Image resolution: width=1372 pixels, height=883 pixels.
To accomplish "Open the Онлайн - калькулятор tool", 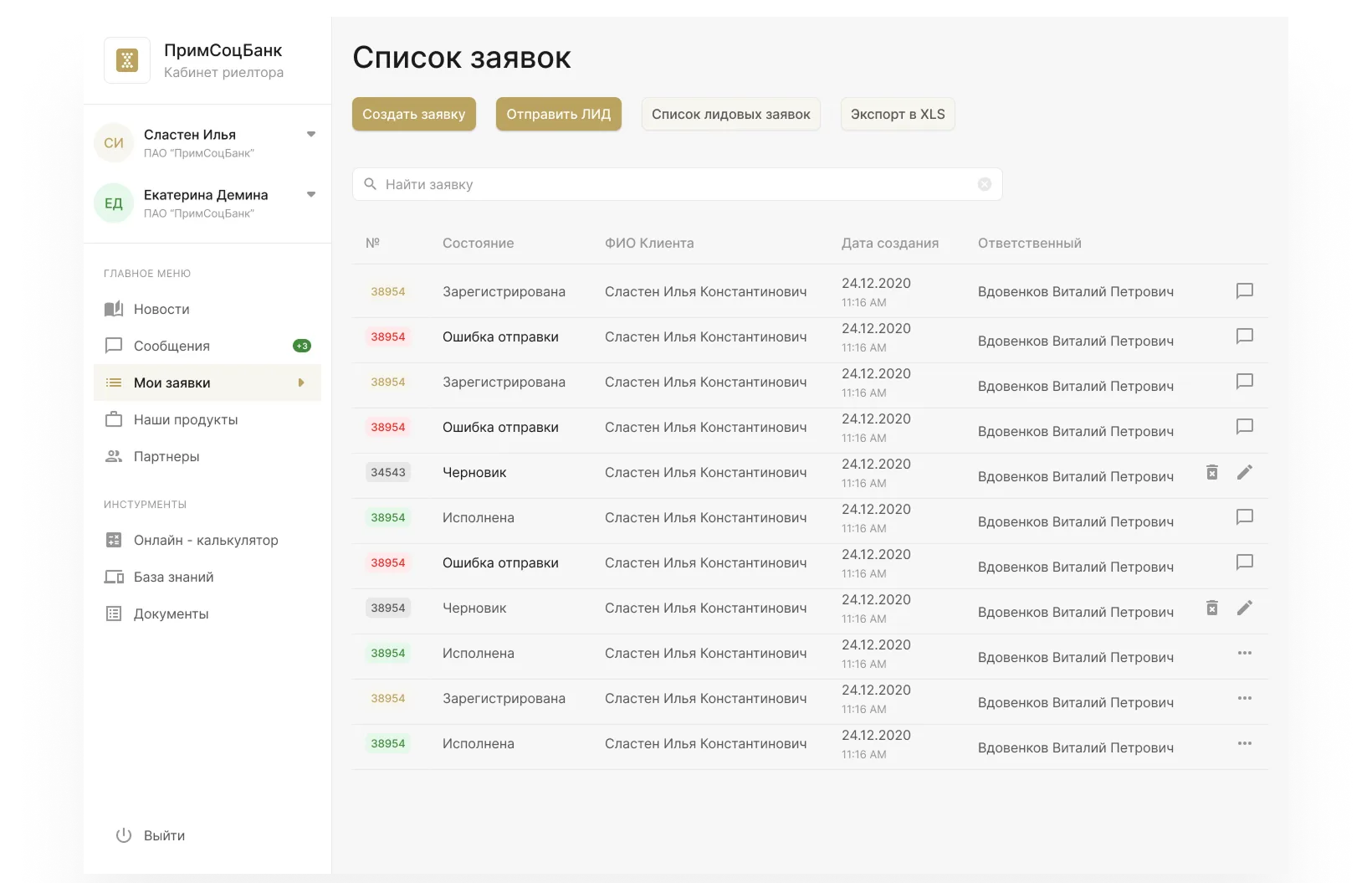I will 206,540.
